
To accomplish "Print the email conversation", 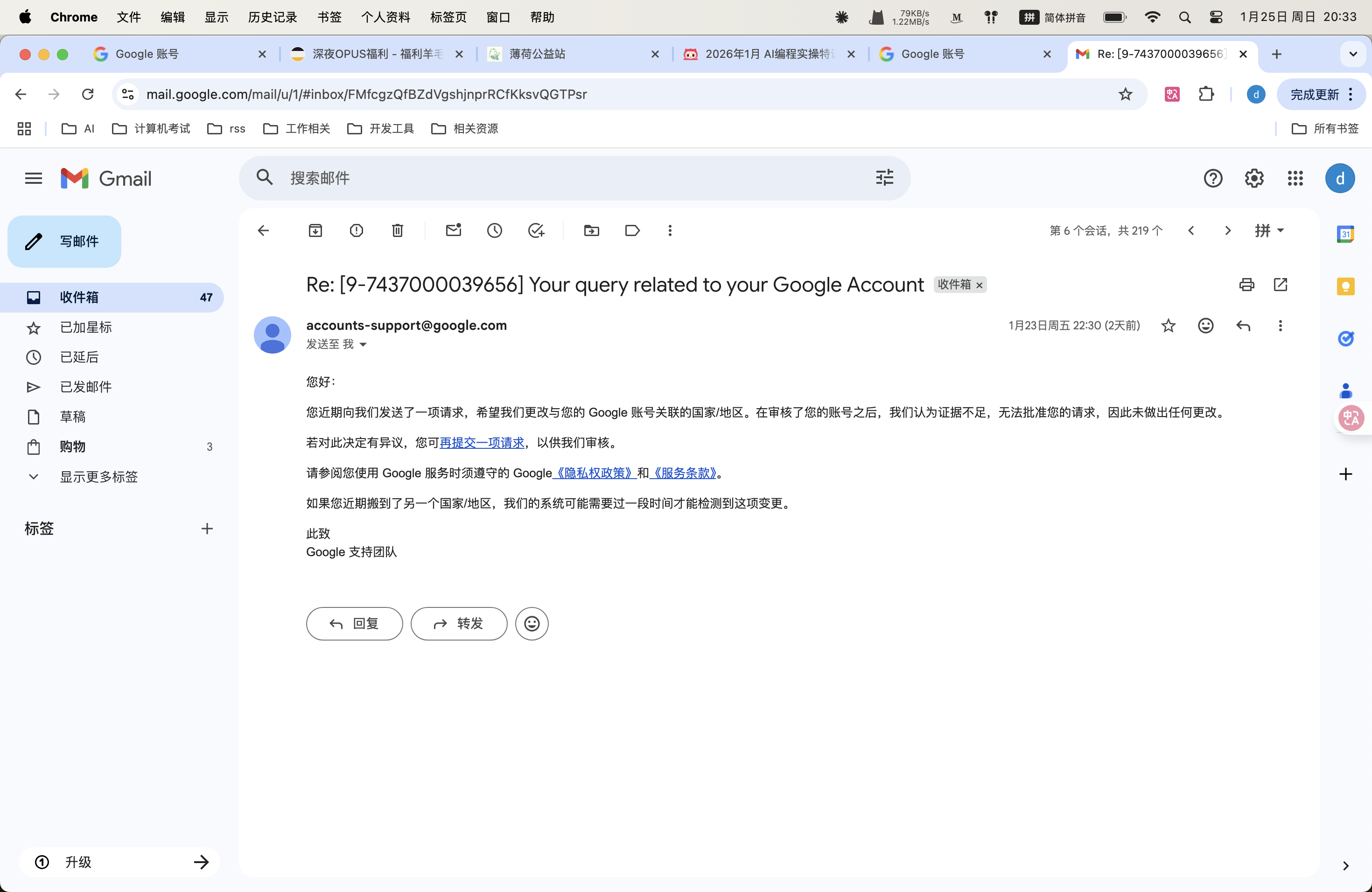I will pyautogui.click(x=1246, y=284).
